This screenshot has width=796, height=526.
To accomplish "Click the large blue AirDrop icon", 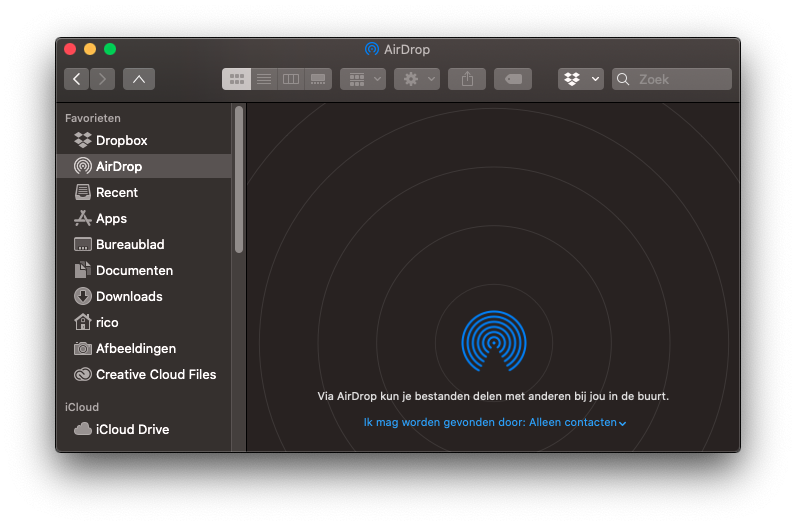I will point(493,341).
